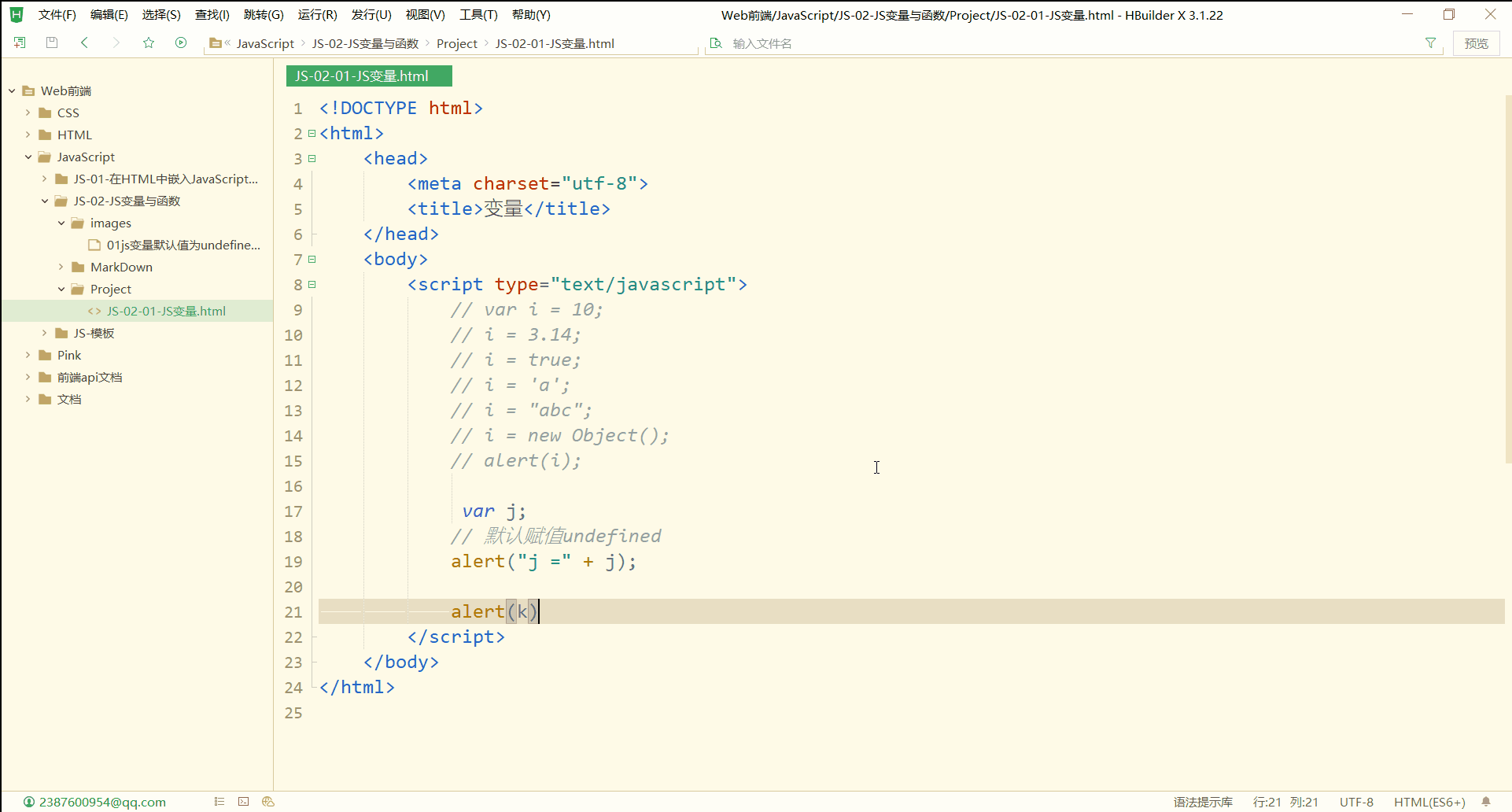Click the bookmark star icon

pos(149,42)
